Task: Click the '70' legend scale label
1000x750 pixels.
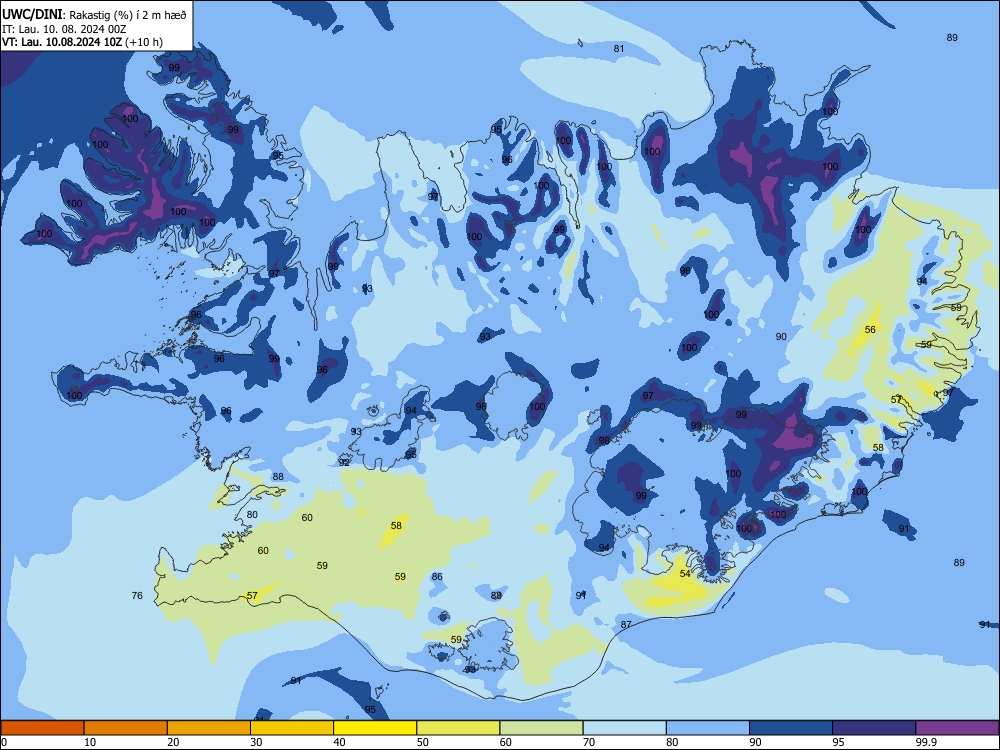Action: pyautogui.click(x=589, y=742)
